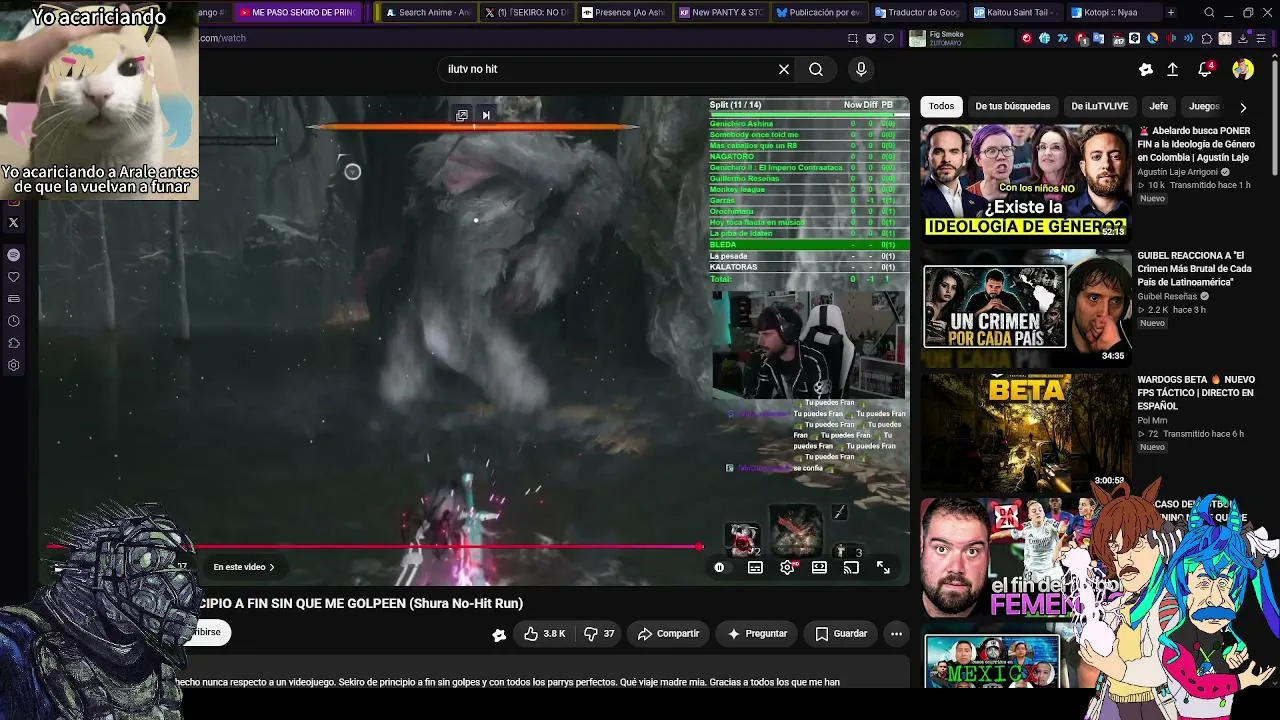Submit search with the magnifier icon

(x=816, y=69)
